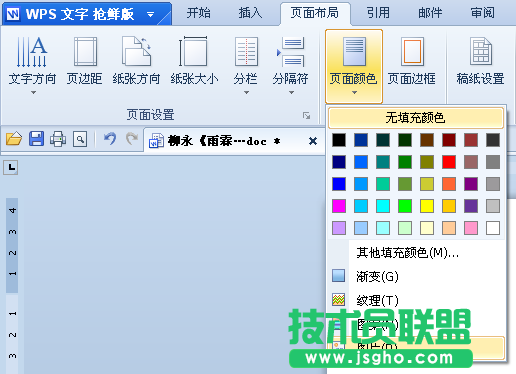Click the open folder icon in quick toolbar

[14, 139]
